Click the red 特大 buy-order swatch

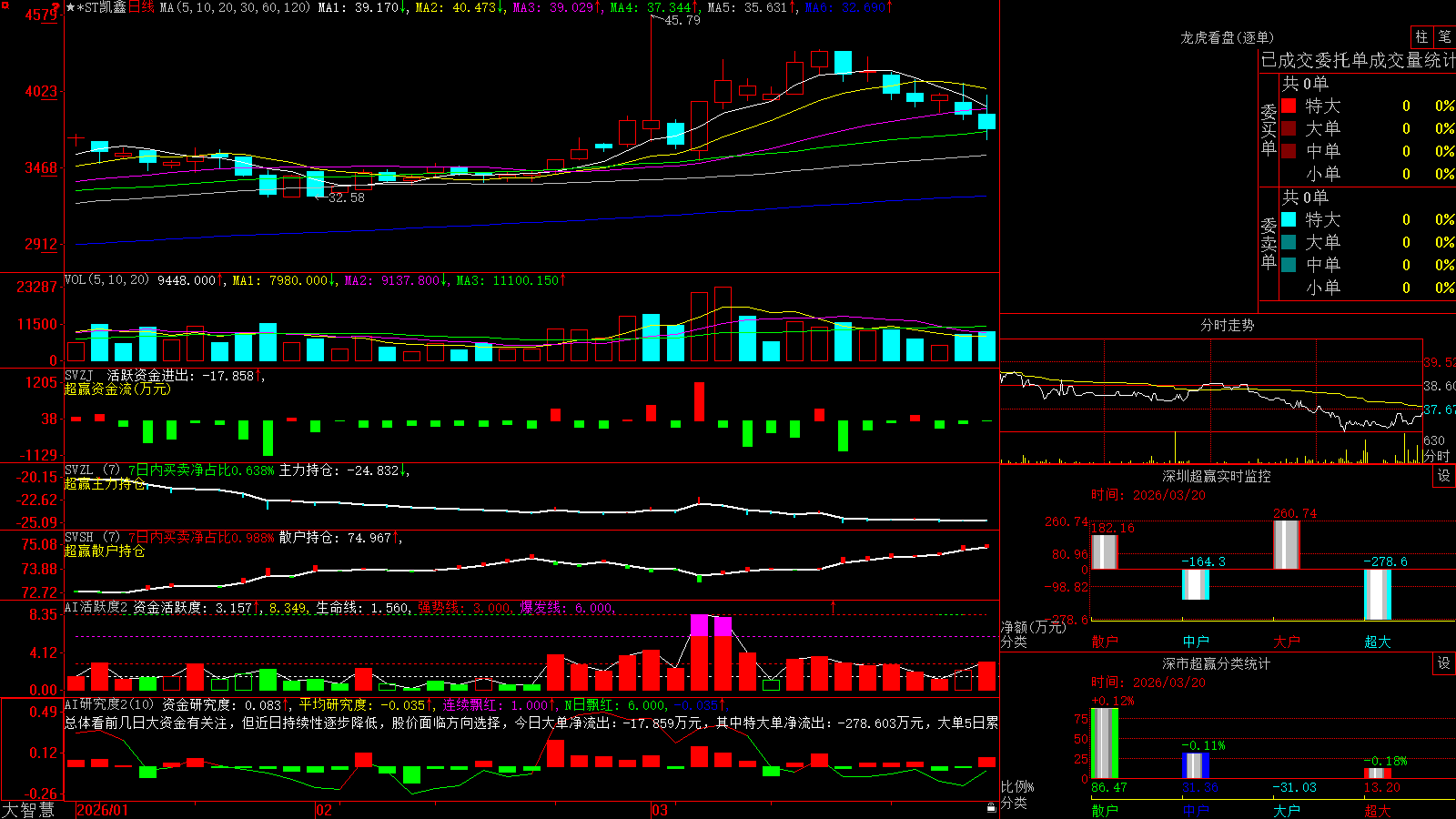[x=1289, y=106]
